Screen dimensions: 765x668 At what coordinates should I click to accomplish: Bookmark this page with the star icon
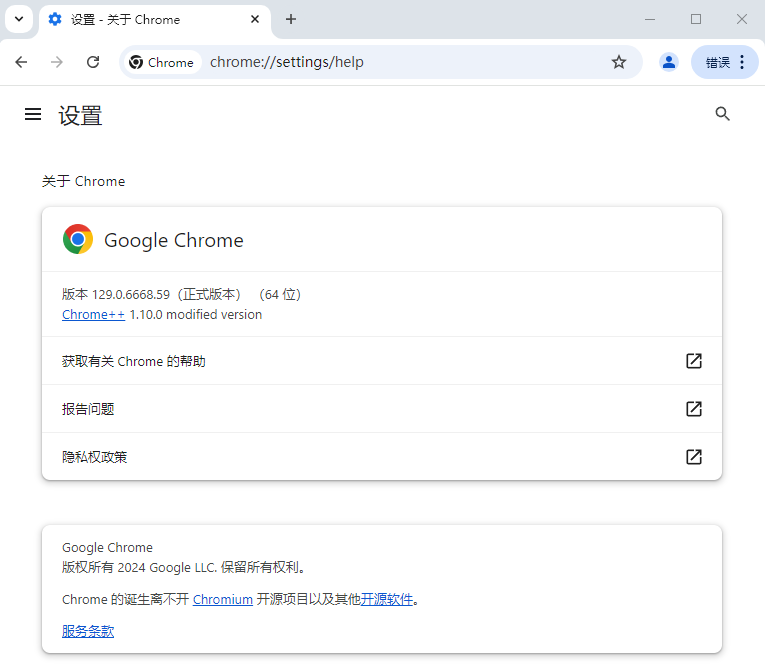point(619,62)
